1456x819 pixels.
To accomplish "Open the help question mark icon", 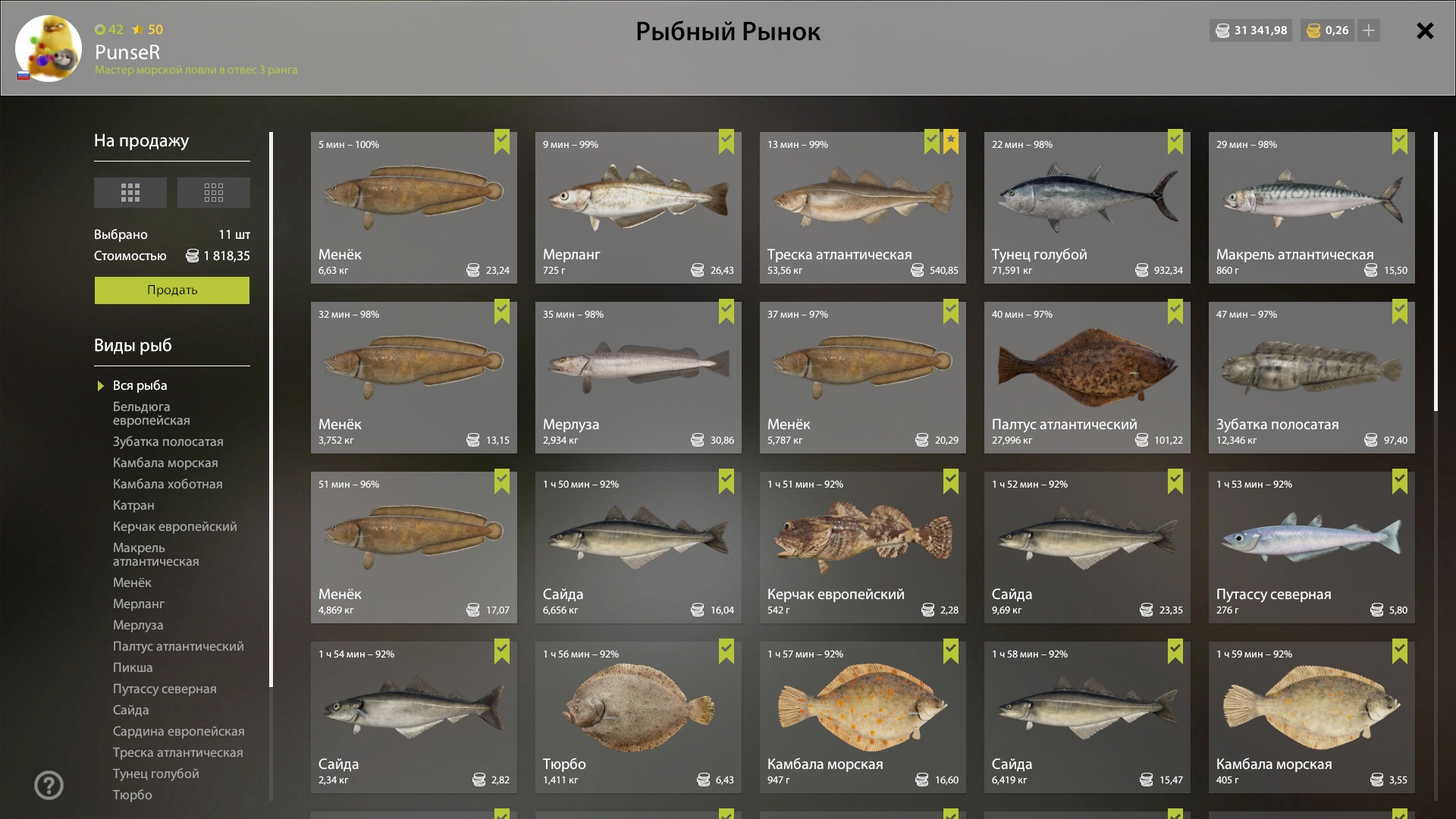I will (49, 785).
